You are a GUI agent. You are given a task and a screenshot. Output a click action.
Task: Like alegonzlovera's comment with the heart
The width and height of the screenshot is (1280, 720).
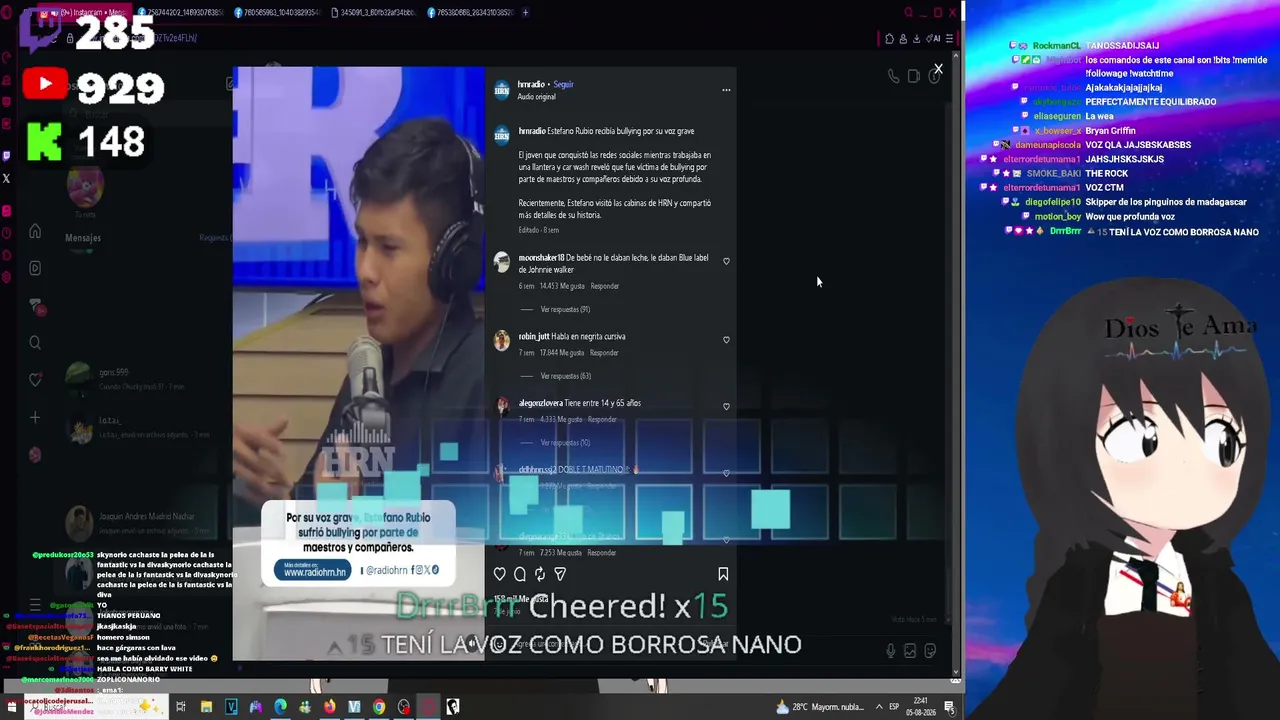tap(726, 406)
